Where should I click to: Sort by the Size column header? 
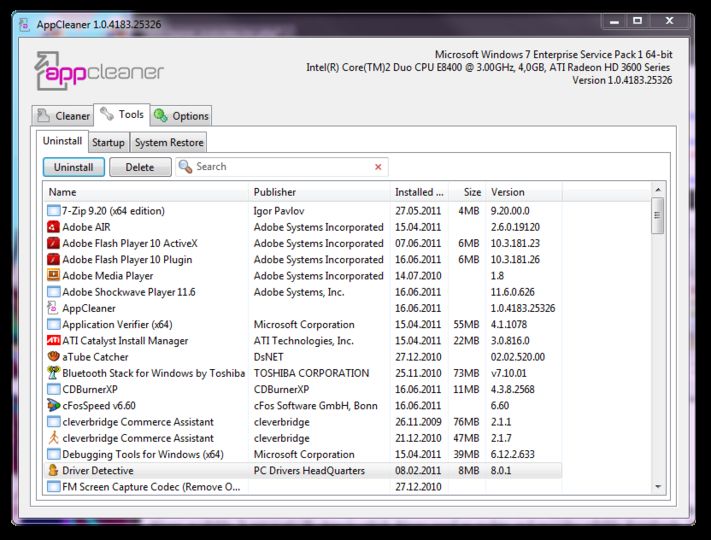point(467,192)
